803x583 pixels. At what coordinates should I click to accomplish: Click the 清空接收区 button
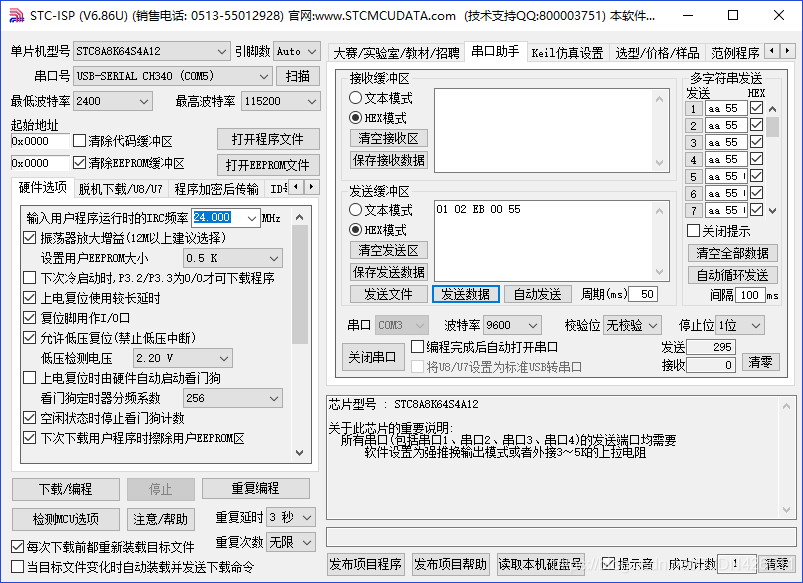pos(389,138)
